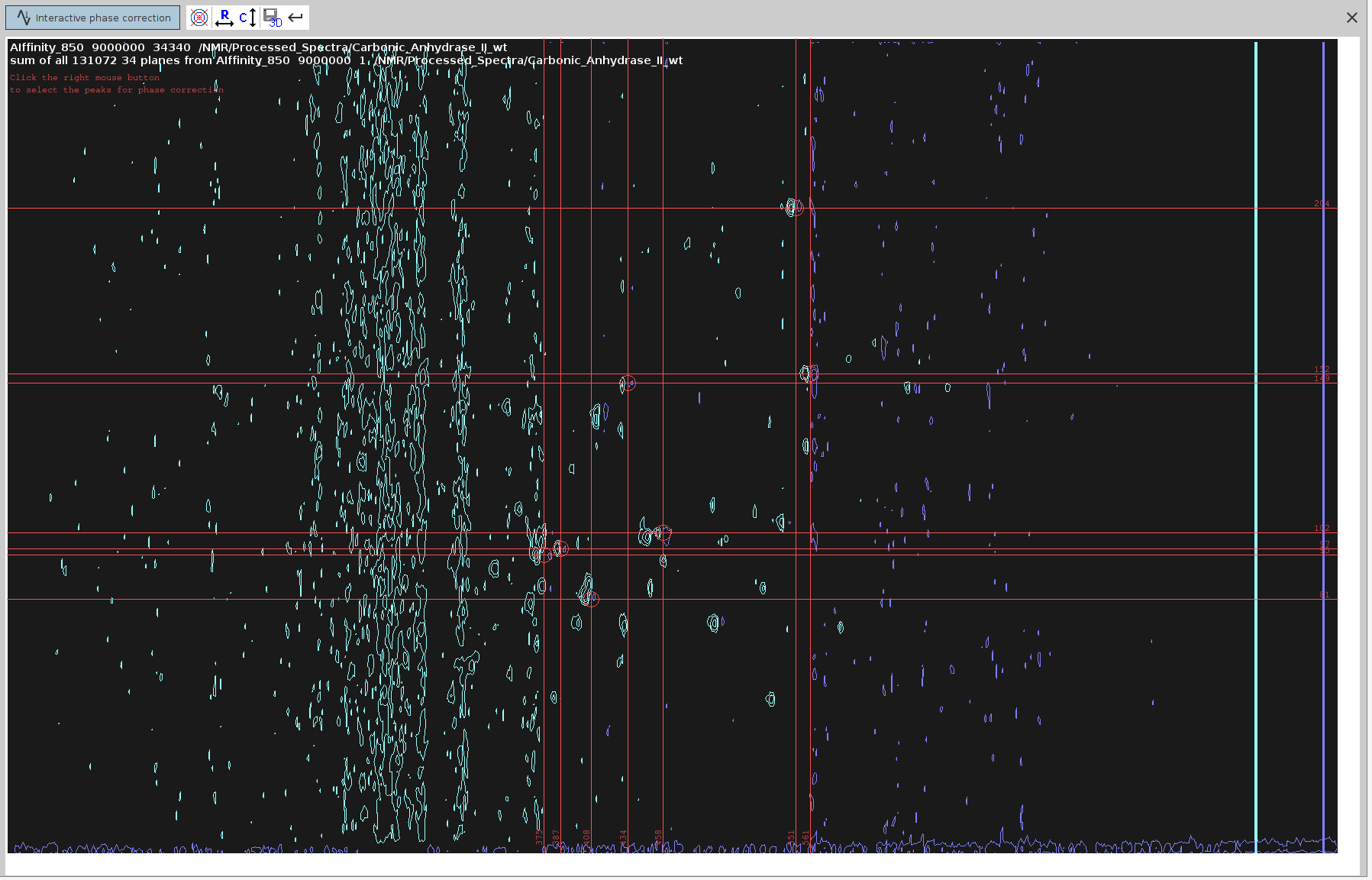
Task: Click the red row label 204
Action: (x=1322, y=203)
